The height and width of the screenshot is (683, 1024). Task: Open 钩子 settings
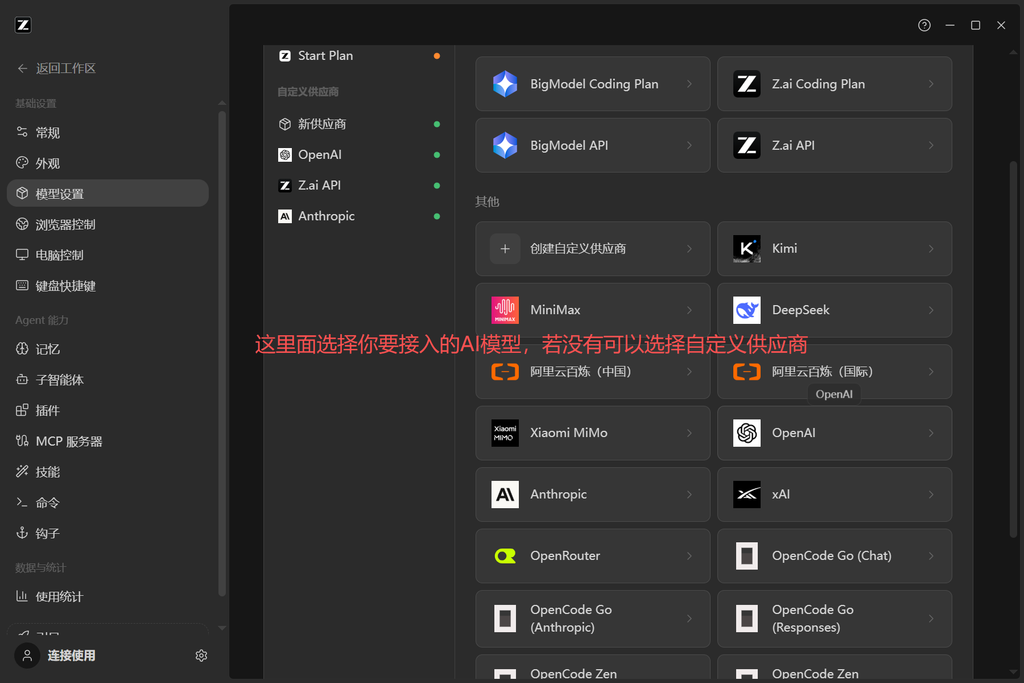point(108,533)
